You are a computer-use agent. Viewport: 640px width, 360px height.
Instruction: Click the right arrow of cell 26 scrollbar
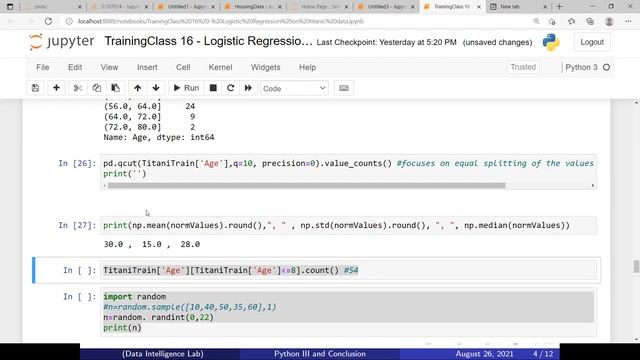point(593,186)
